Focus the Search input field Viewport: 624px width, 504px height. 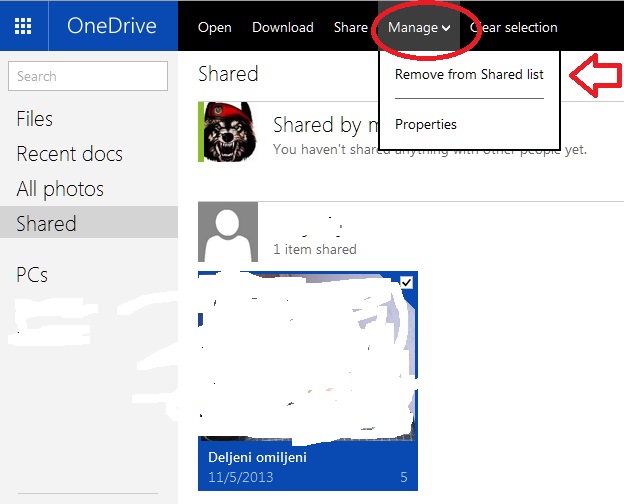88,76
